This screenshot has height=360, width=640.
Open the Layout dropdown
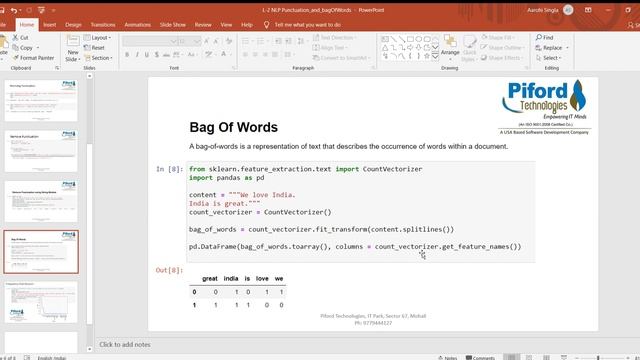97,38
